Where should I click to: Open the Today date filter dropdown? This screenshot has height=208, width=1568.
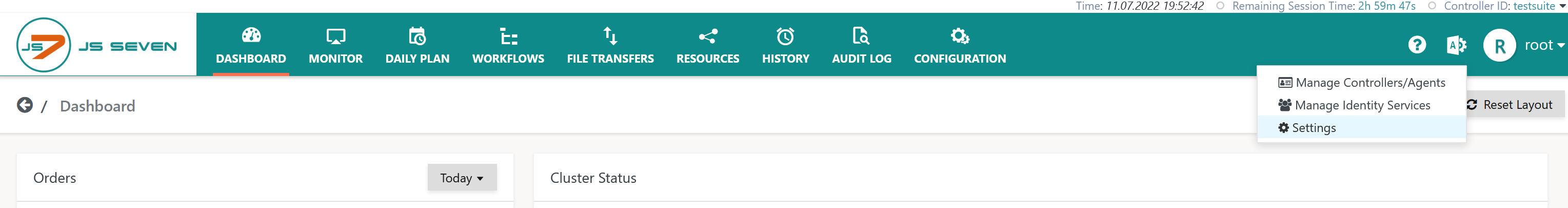click(x=462, y=178)
